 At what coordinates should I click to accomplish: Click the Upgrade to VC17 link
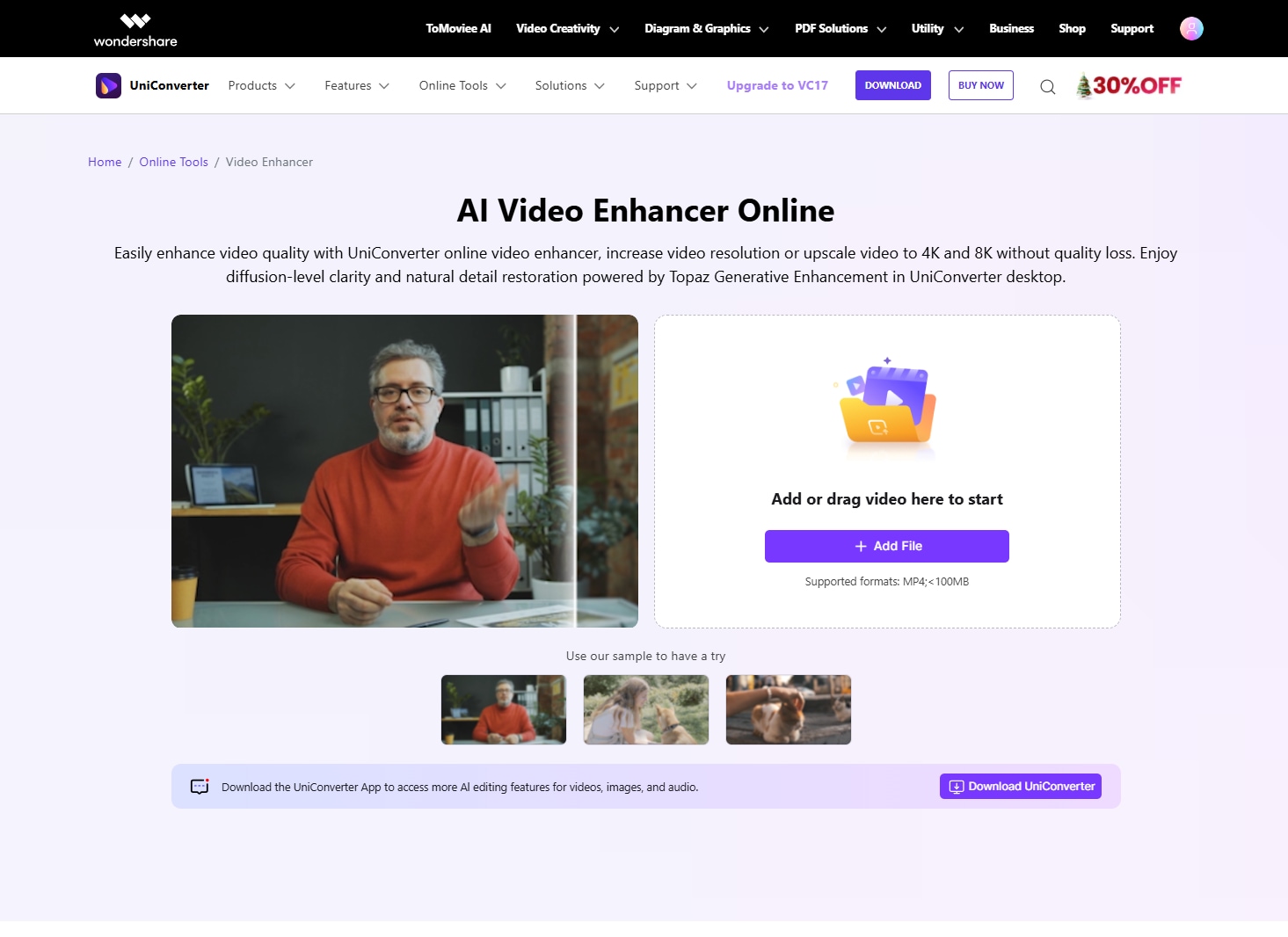[x=776, y=85]
